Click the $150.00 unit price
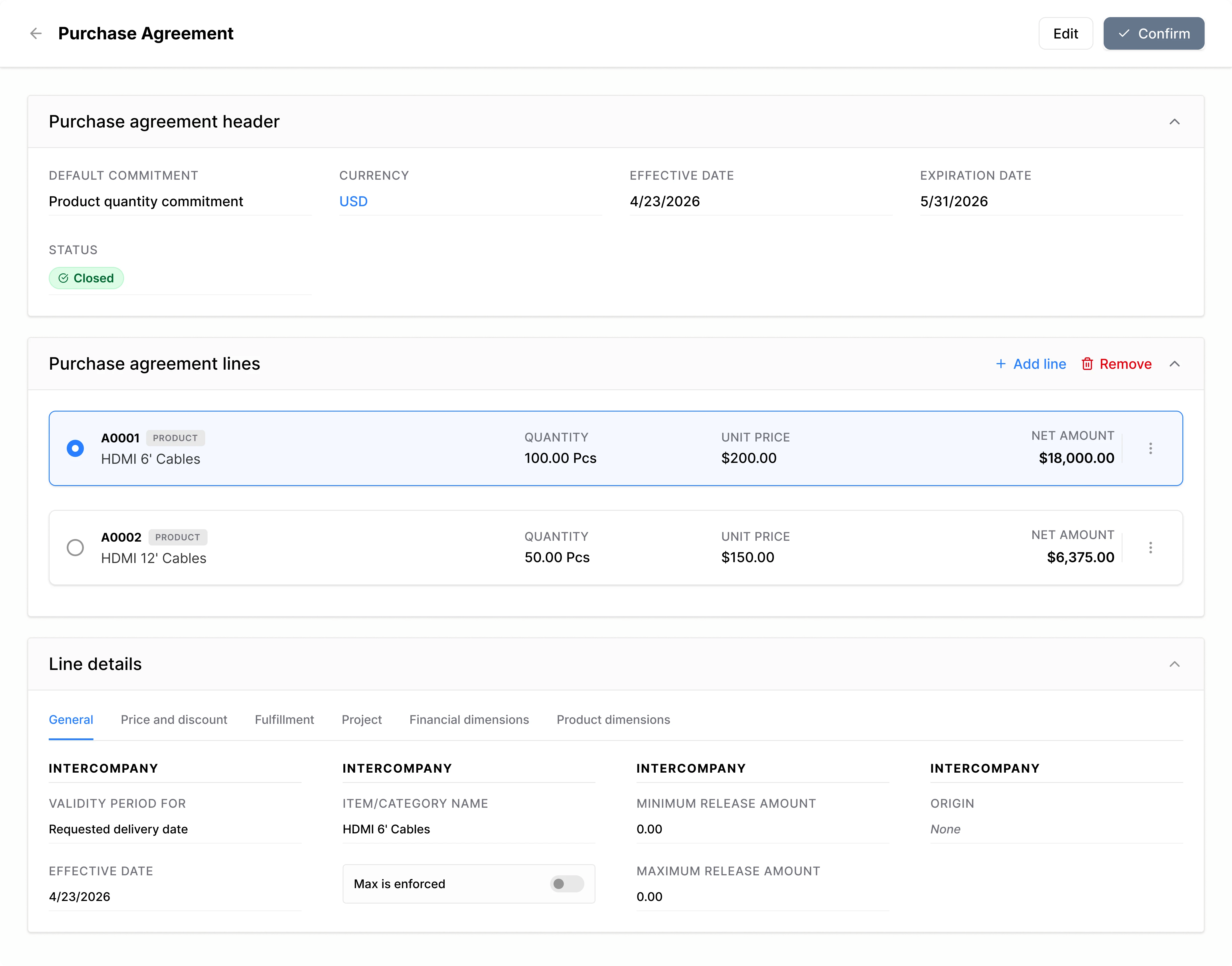 [747, 557]
